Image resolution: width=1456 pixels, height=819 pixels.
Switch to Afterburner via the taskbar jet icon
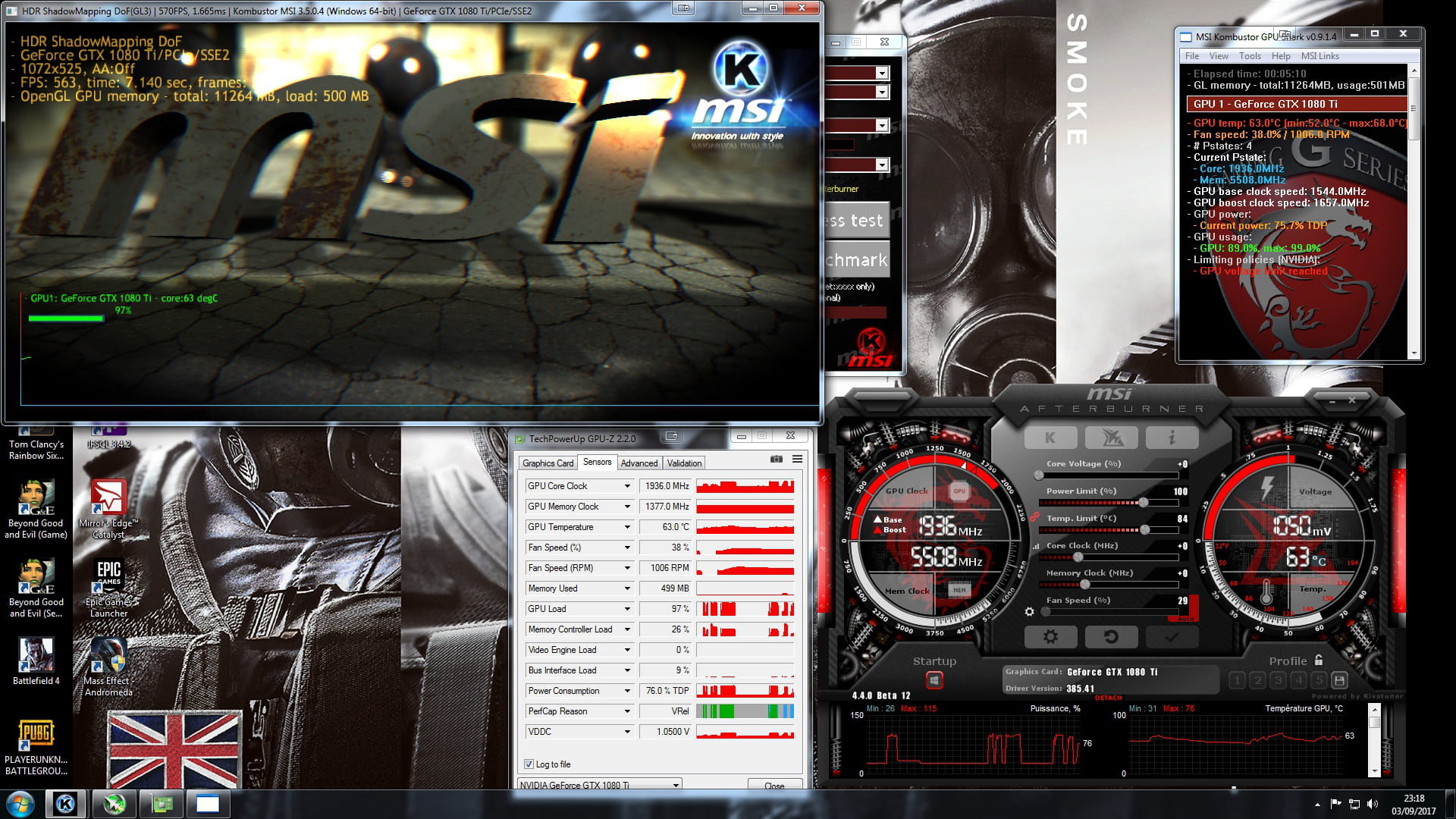(x=115, y=804)
